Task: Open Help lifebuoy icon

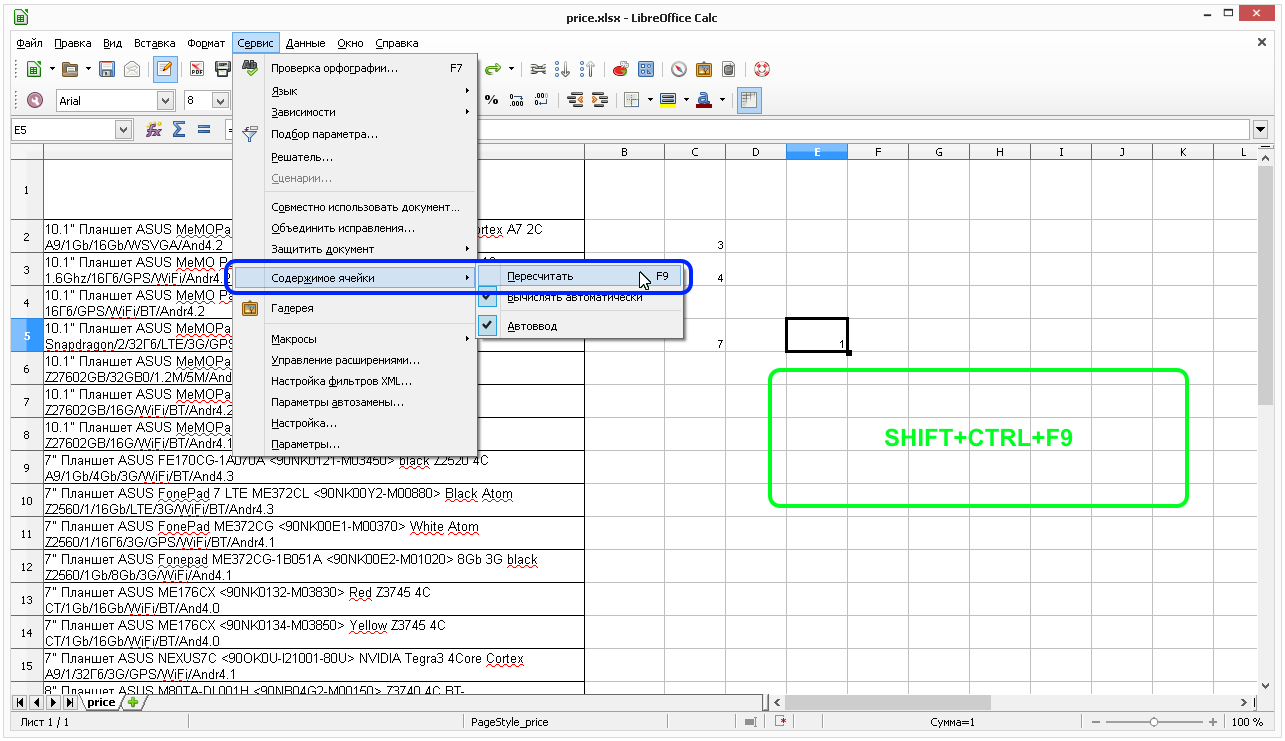Action: (762, 70)
